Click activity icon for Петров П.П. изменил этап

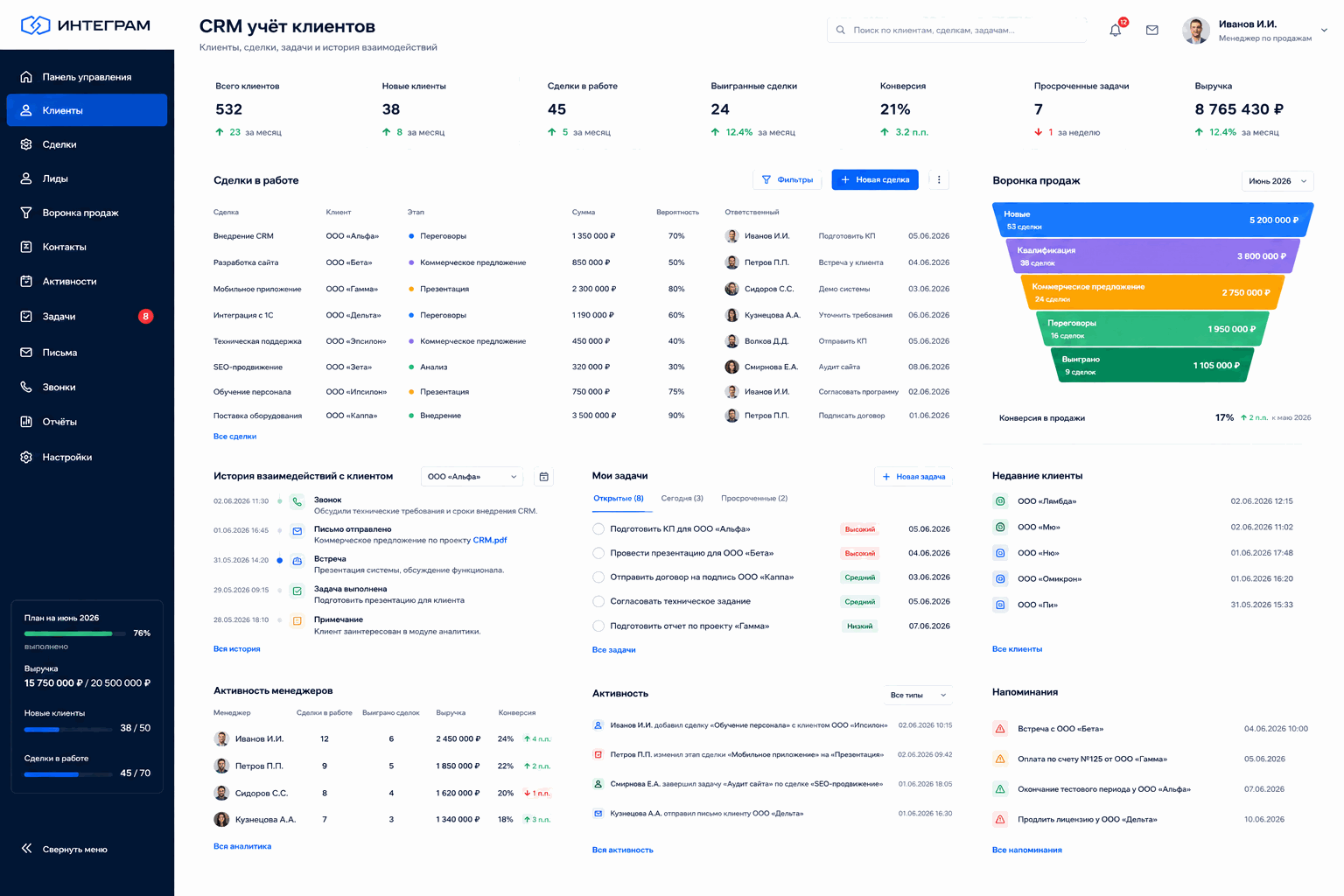click(598, 754)
